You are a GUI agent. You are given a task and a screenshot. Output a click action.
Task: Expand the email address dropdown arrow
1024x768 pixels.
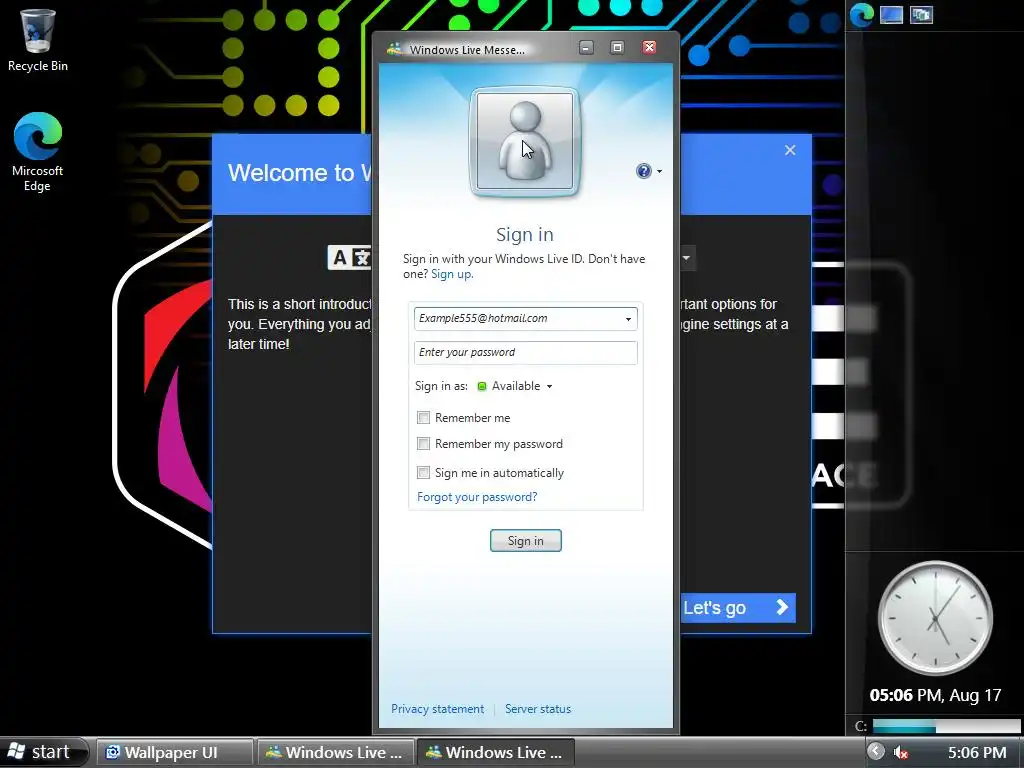click(x=628, y=319)
